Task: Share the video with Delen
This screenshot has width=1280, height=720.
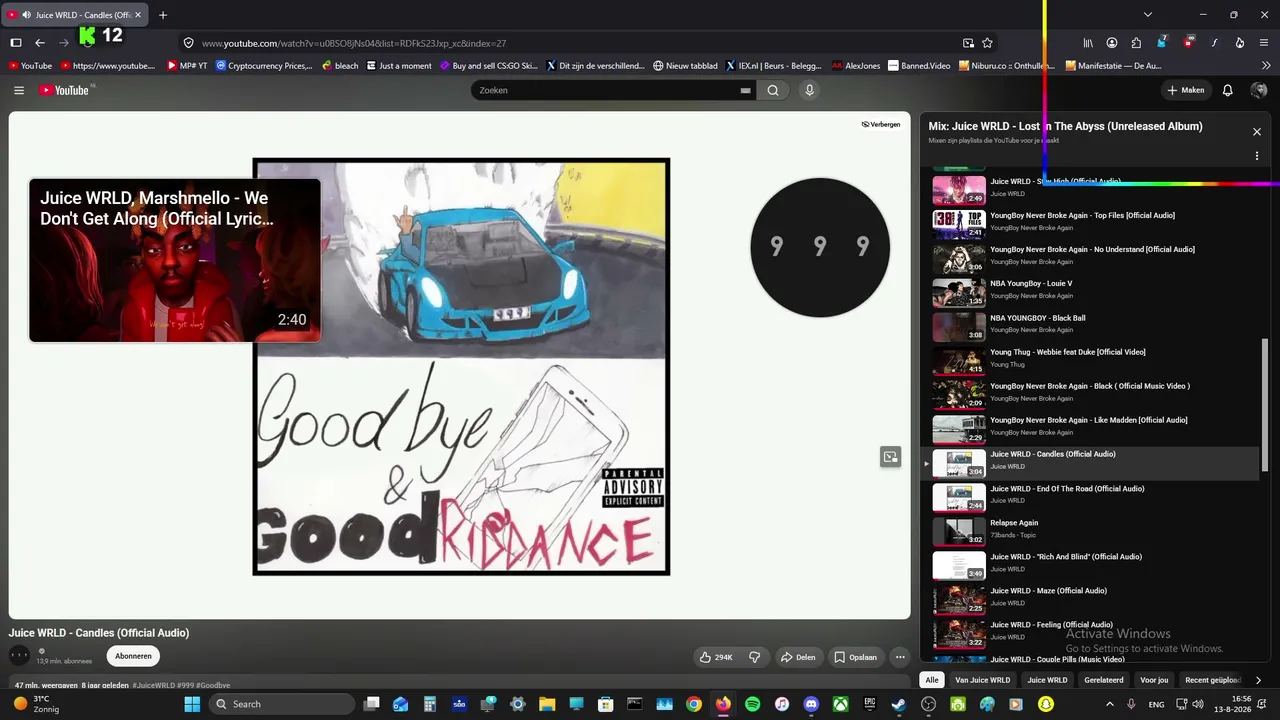Action: pos(798,657)
